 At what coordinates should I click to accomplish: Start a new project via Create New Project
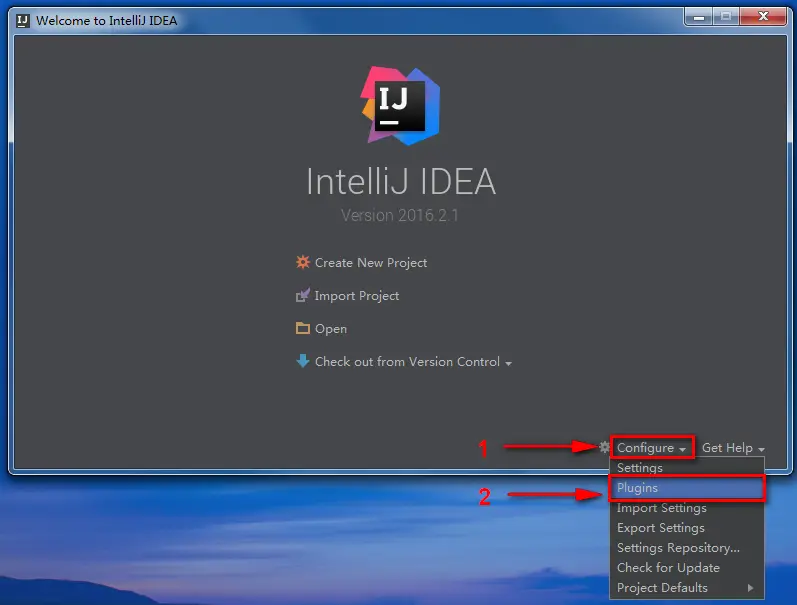(x=371, y=263)
